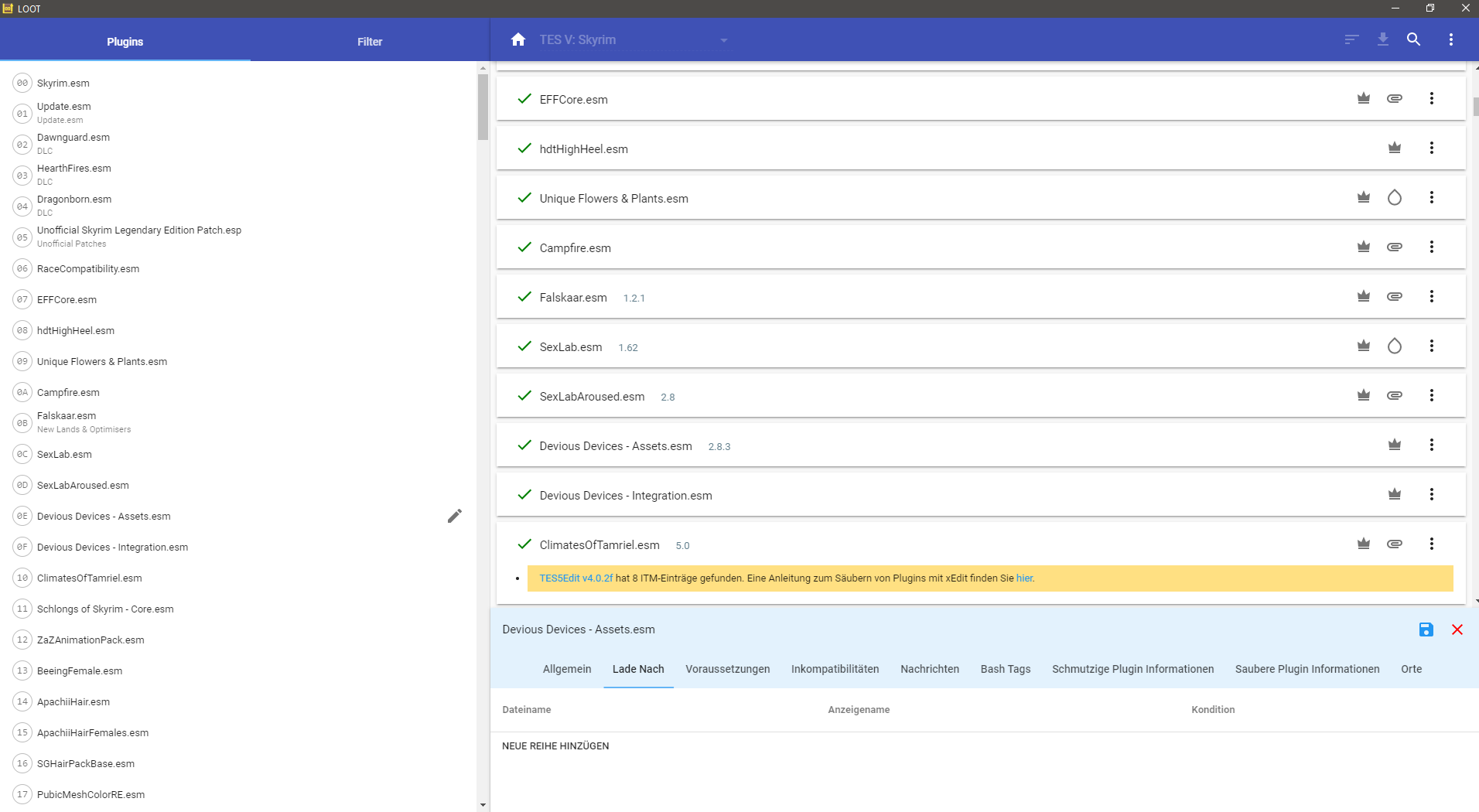Switch to the Nachrichten tab
This screenshot has height=812, width=1479.
pos(930,669)
